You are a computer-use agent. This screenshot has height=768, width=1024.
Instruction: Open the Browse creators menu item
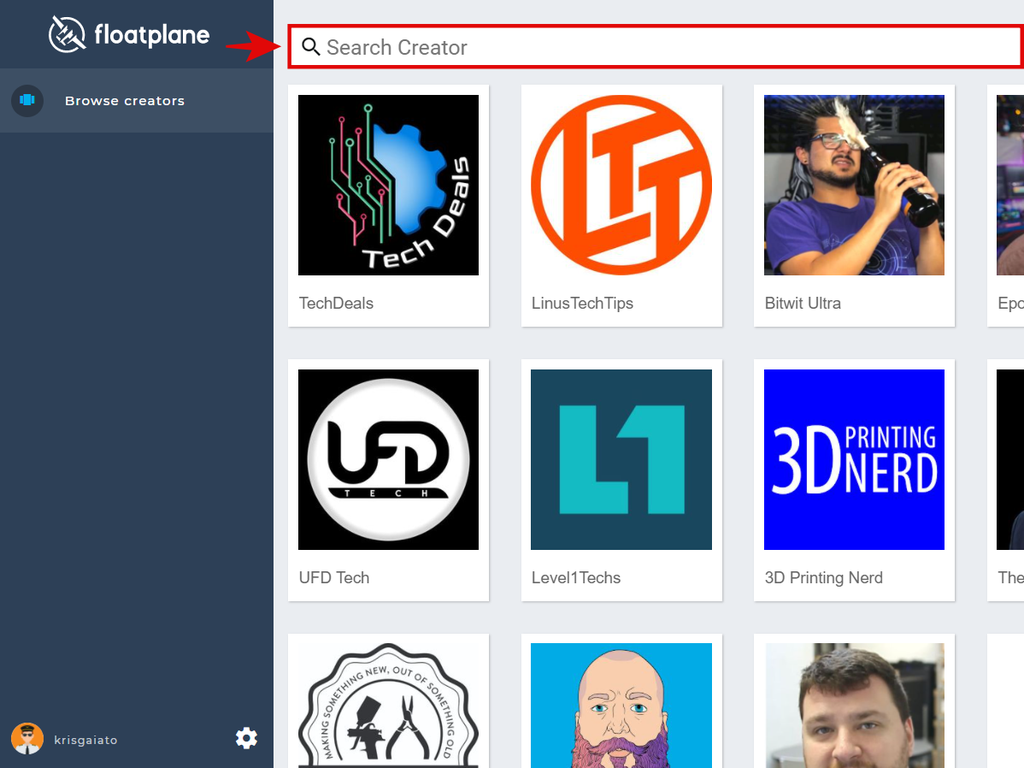click(x=136, y=101)
